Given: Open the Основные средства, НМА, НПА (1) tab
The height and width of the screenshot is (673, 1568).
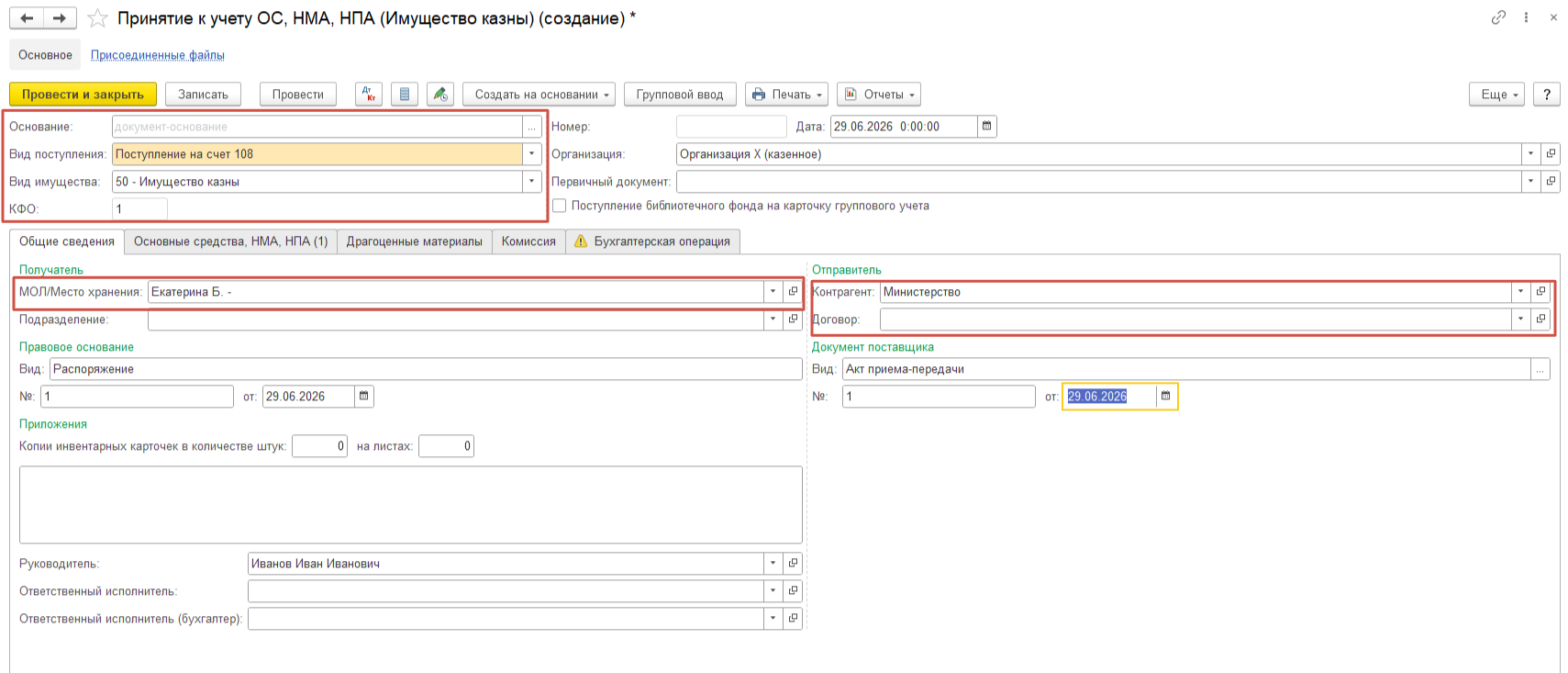Looking at the screenshot, I should 231,241.
